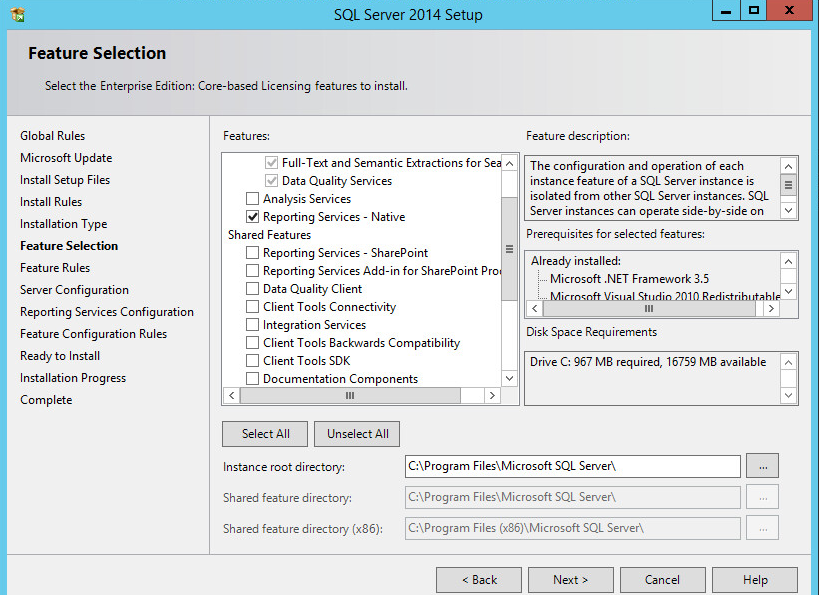
Task: Enable the Client Tools SDK checkbox
Action: pyautogui.click(x=252, y=361)
